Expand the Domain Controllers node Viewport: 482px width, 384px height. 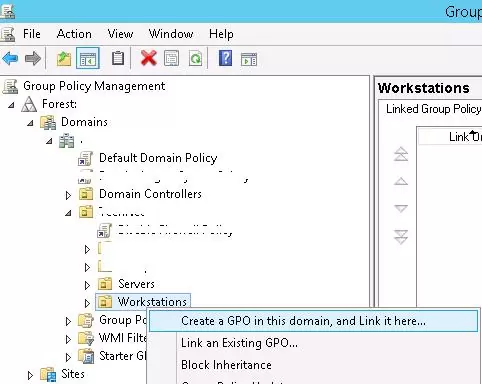click(68, 195)
